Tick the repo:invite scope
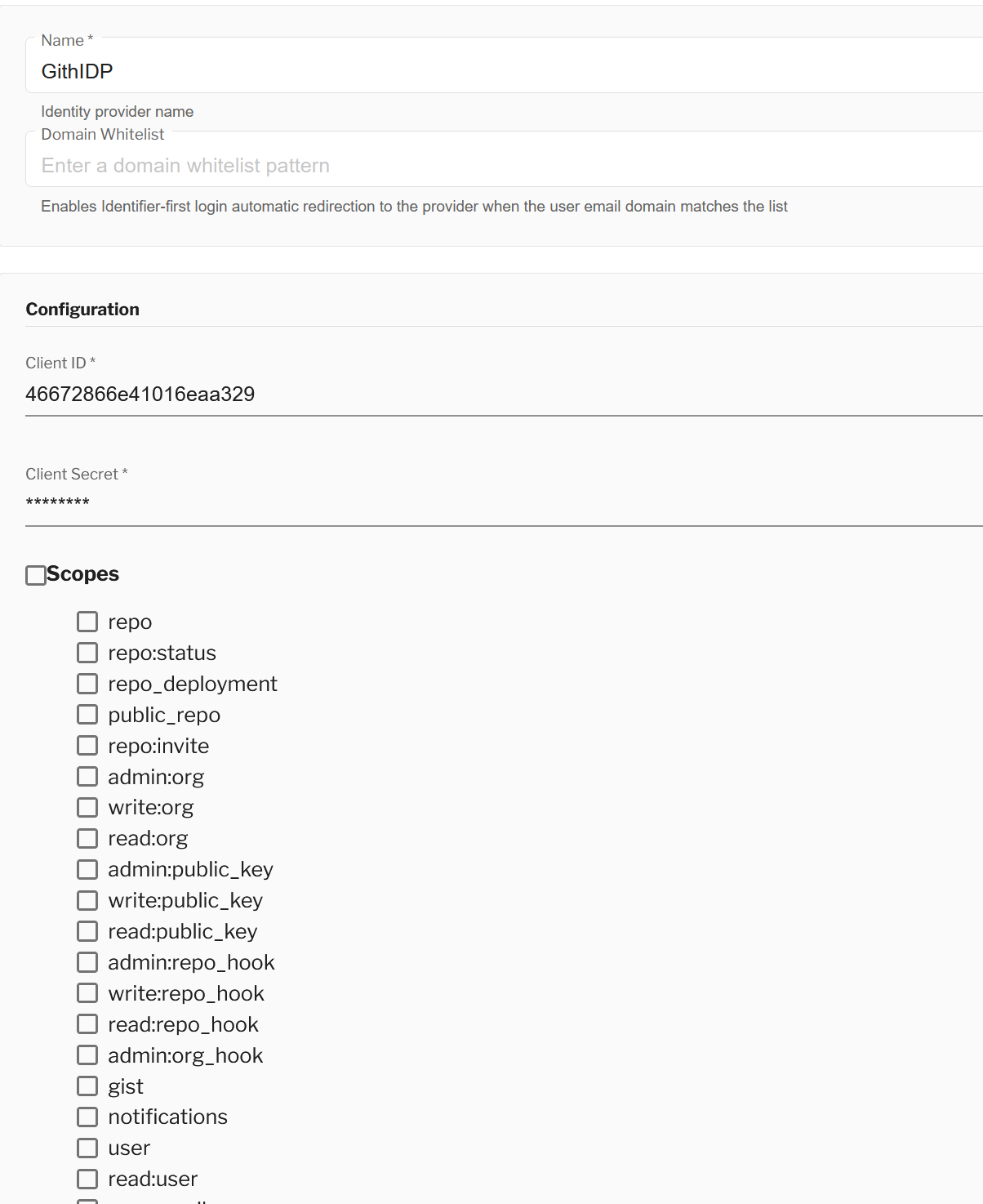Screen dimensions: 983x1204 pos(87,746)
